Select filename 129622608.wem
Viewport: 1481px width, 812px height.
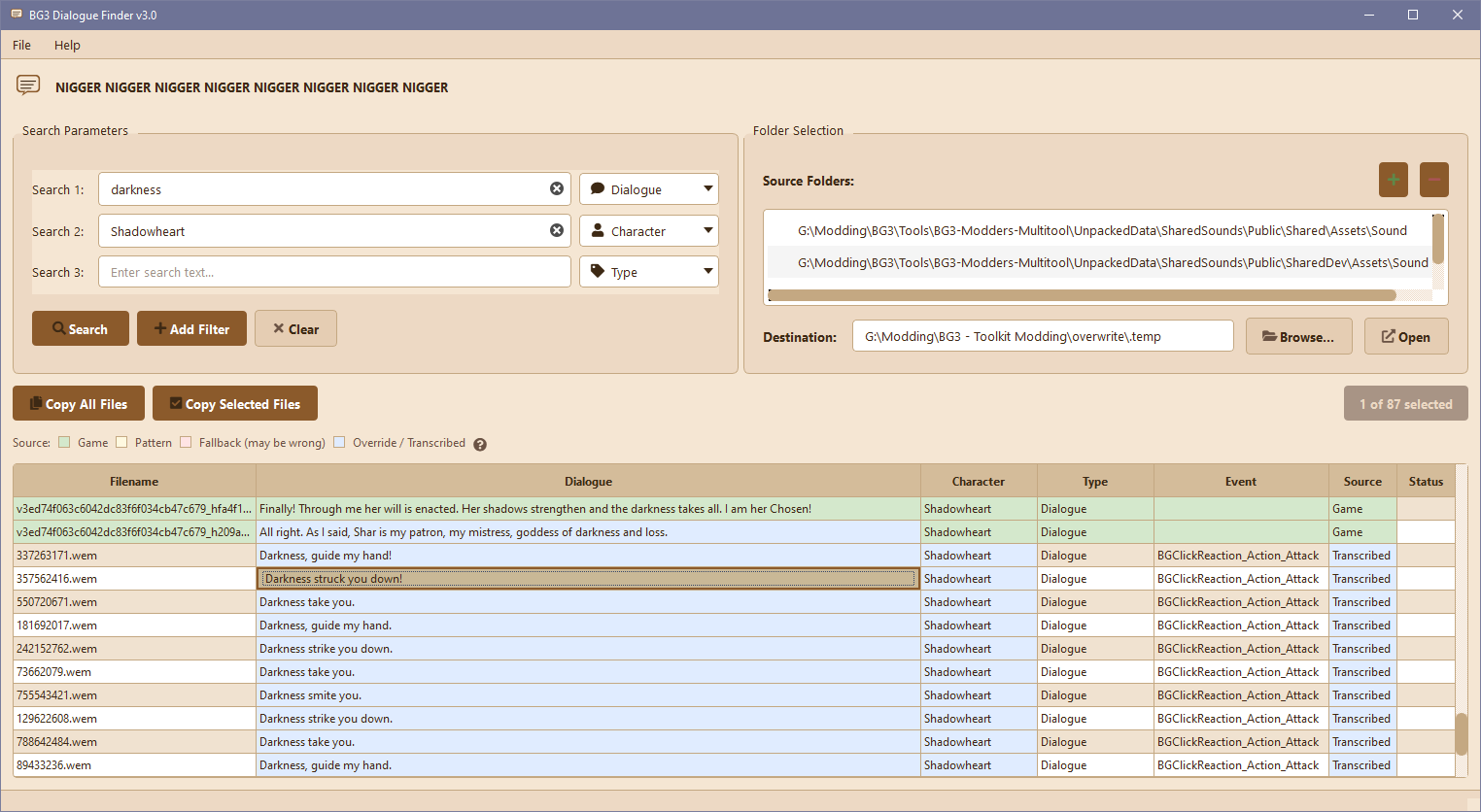tap(134, 718)
